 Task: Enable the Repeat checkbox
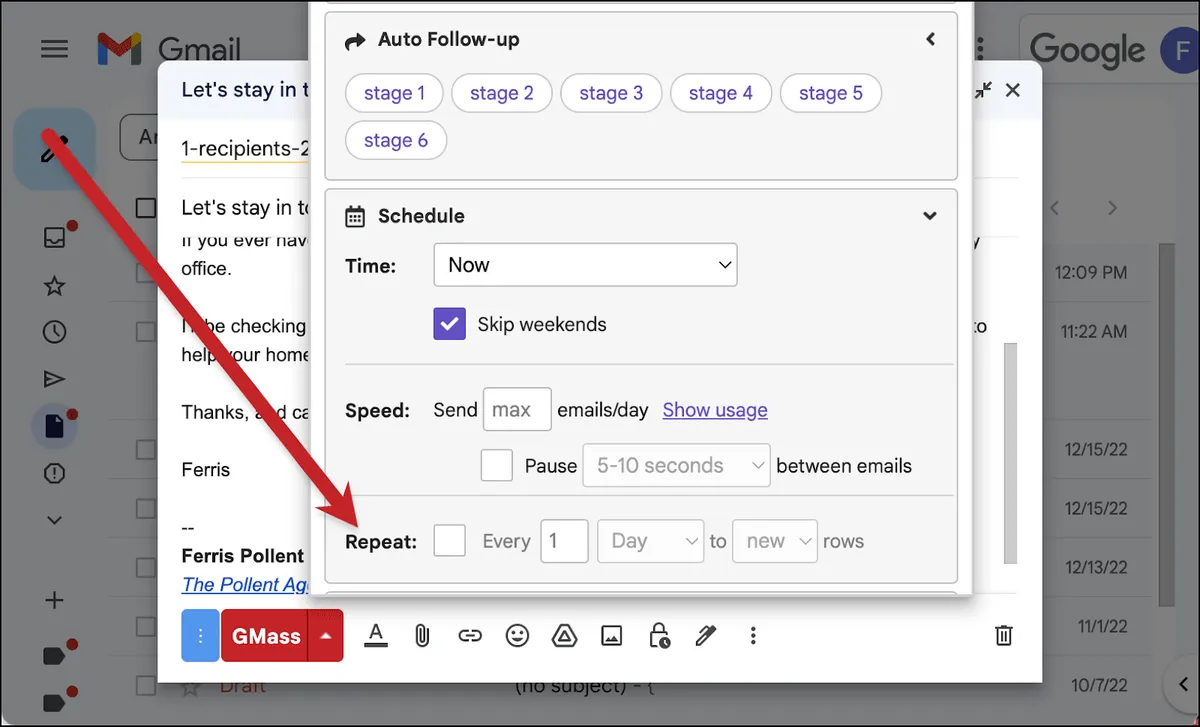[x=450, y=541]
